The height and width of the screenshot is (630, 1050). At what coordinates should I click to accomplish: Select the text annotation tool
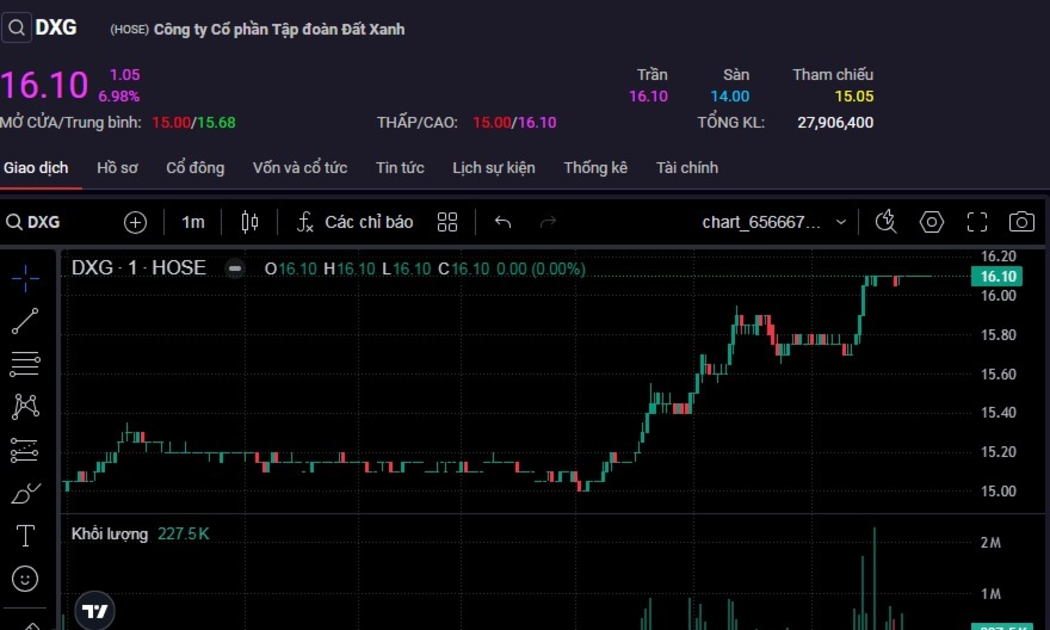coord(25,536)
